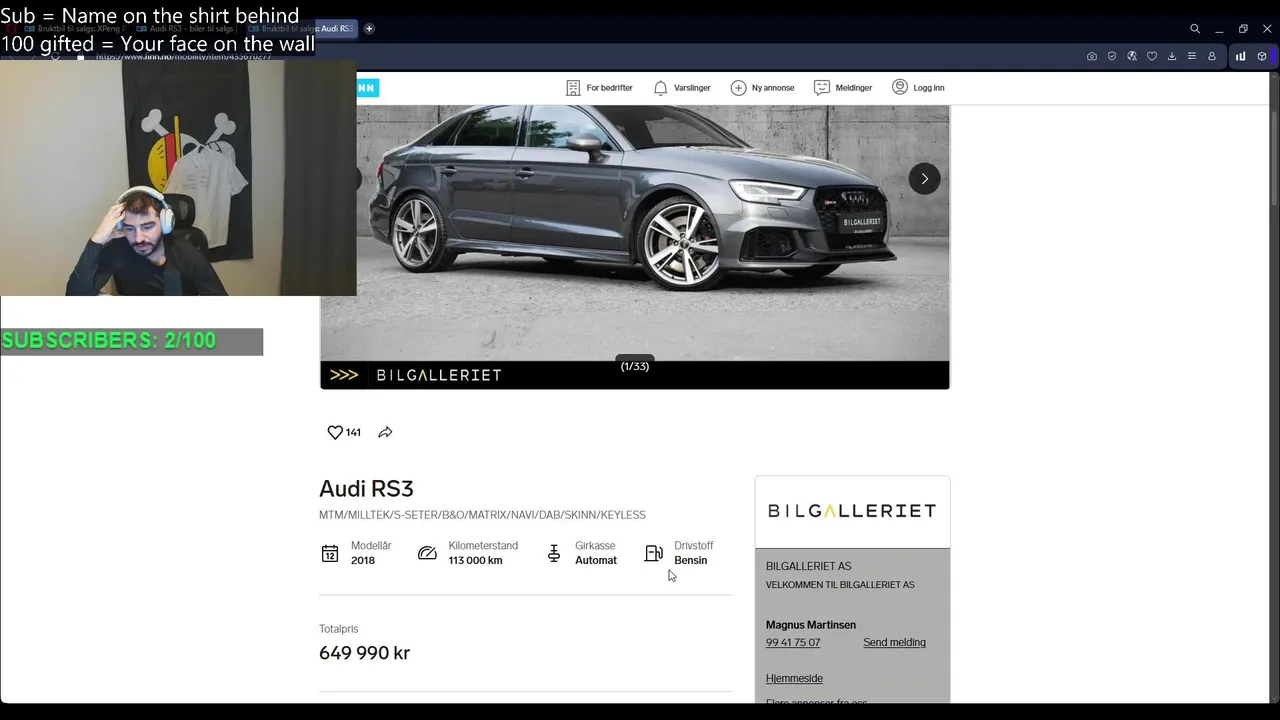1280x720 pixels.
Task: Open the easy setup sliders icon
Action: coord(1192,56)
